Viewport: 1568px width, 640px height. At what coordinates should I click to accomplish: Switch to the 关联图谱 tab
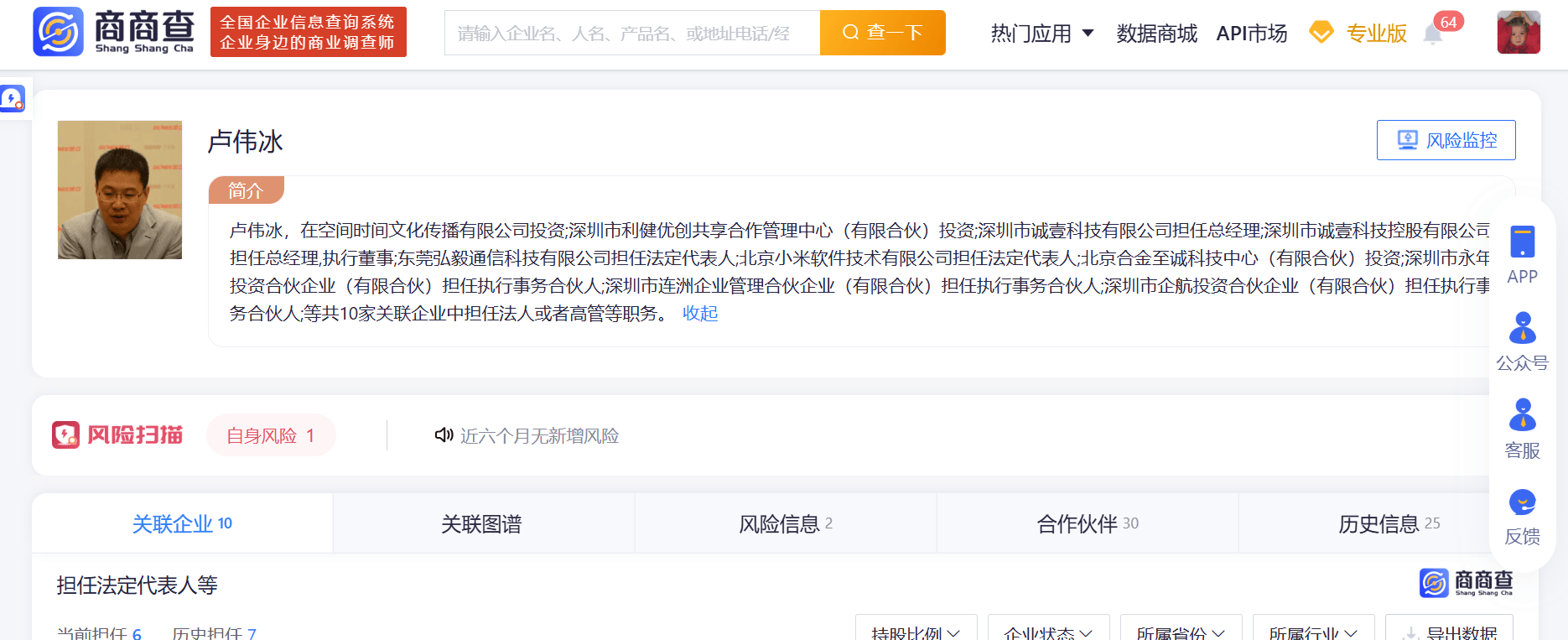(x=482, y=523)
